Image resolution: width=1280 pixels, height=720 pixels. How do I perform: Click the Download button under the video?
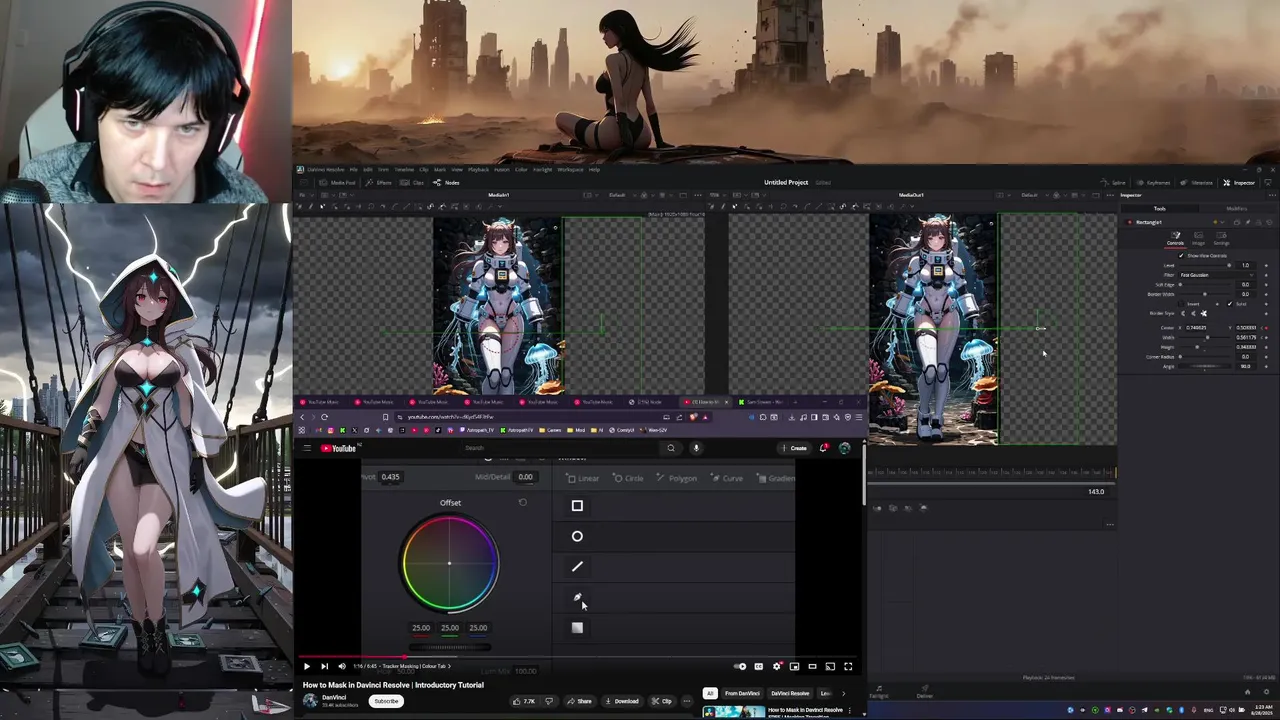pyautogui.click(x=622, y=701)
